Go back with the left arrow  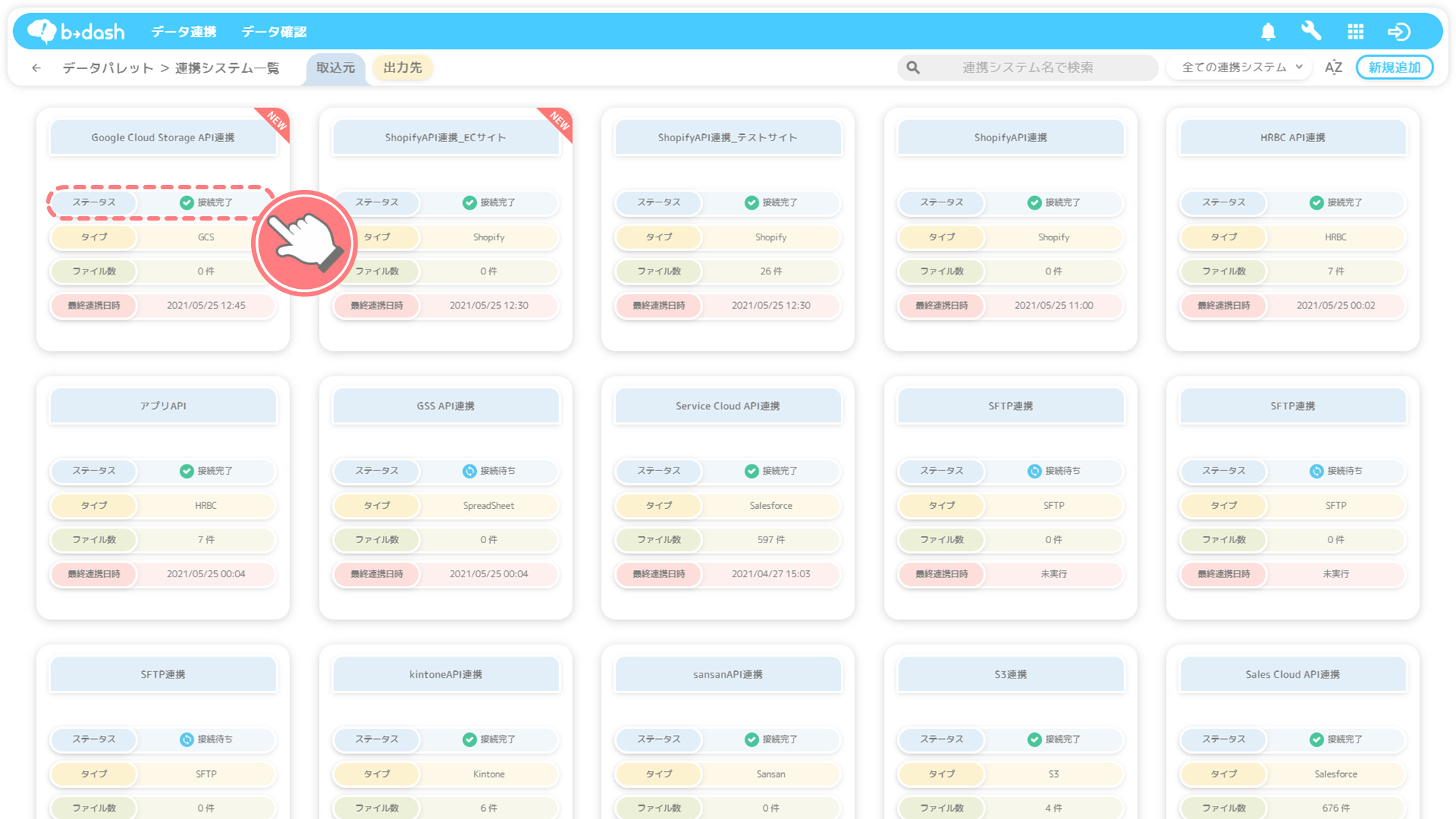click(36, 68)
